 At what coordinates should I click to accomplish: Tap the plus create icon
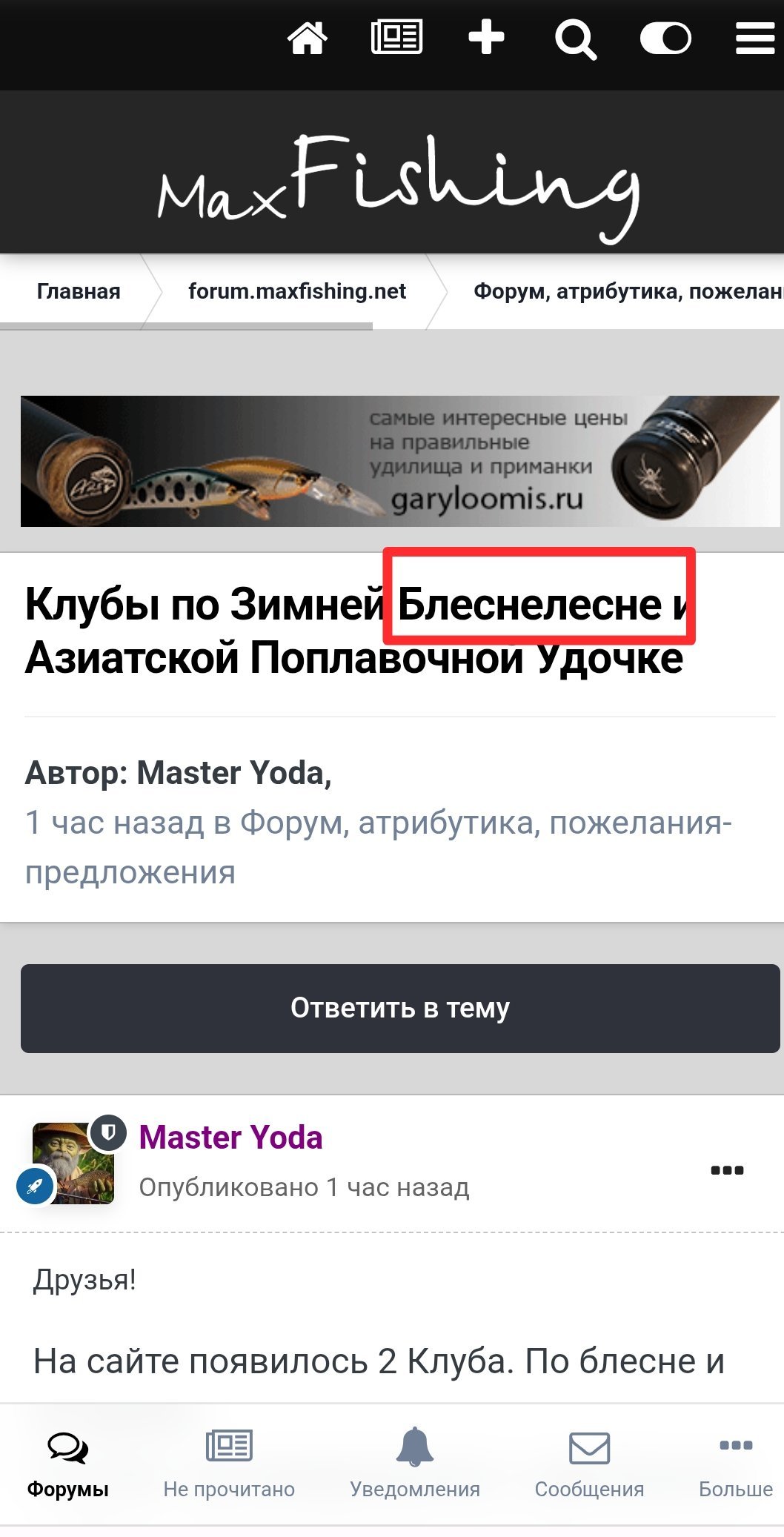pos(486,38)
